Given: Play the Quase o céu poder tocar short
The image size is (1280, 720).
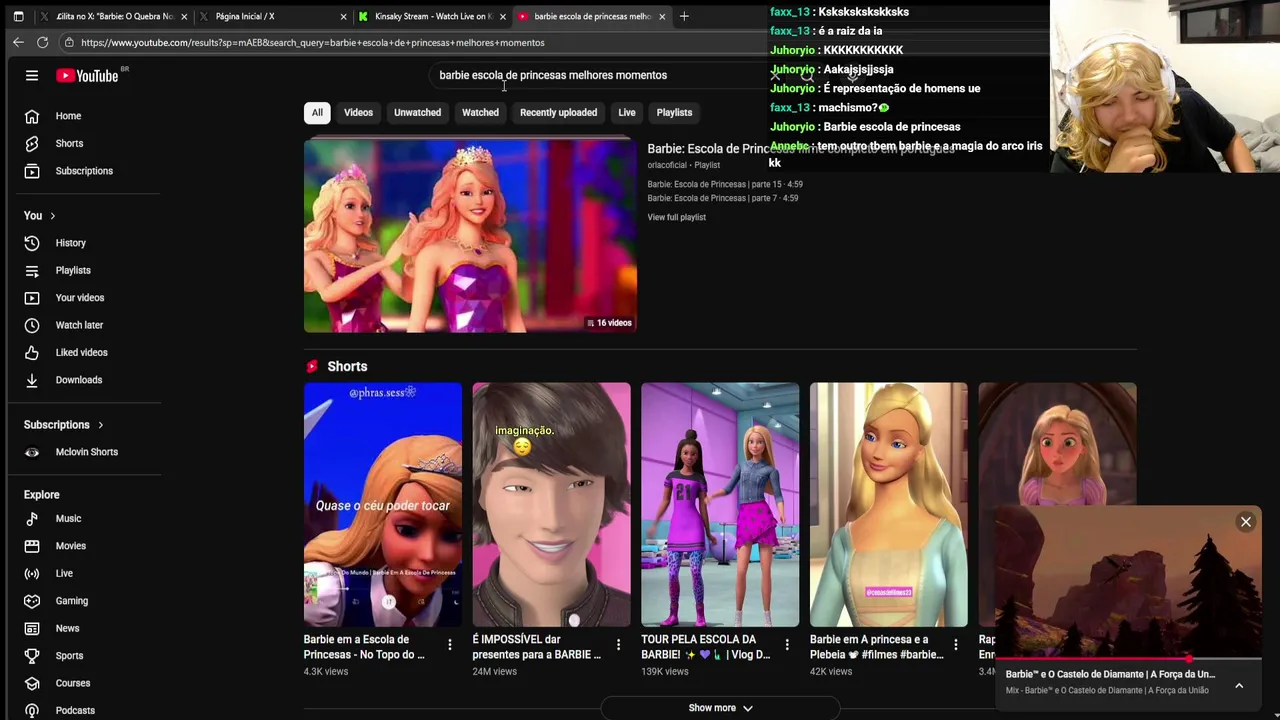Looking at the screenshot, I should [x=383, y=505].
